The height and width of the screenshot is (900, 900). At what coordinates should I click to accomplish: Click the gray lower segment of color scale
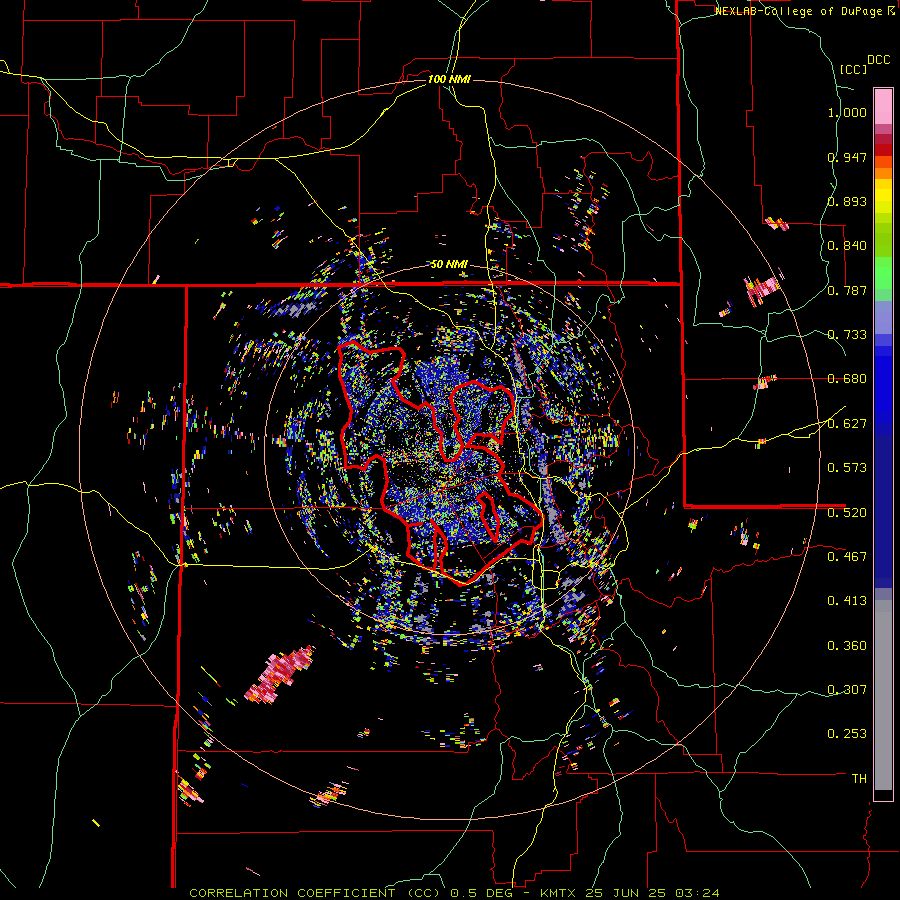pyautogui.click(x=883, y=695)
